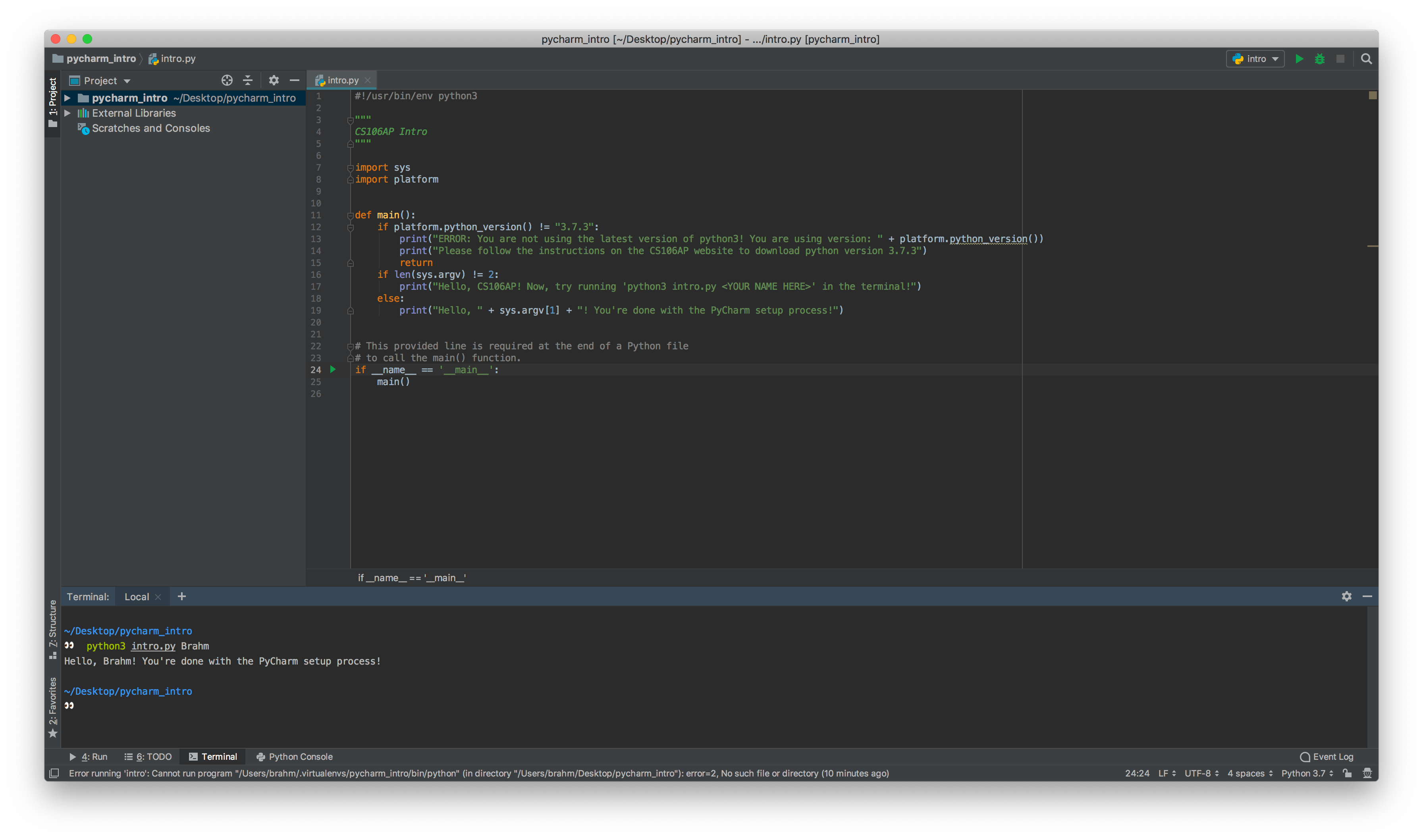Hide the Project tool window

[294, 80]
